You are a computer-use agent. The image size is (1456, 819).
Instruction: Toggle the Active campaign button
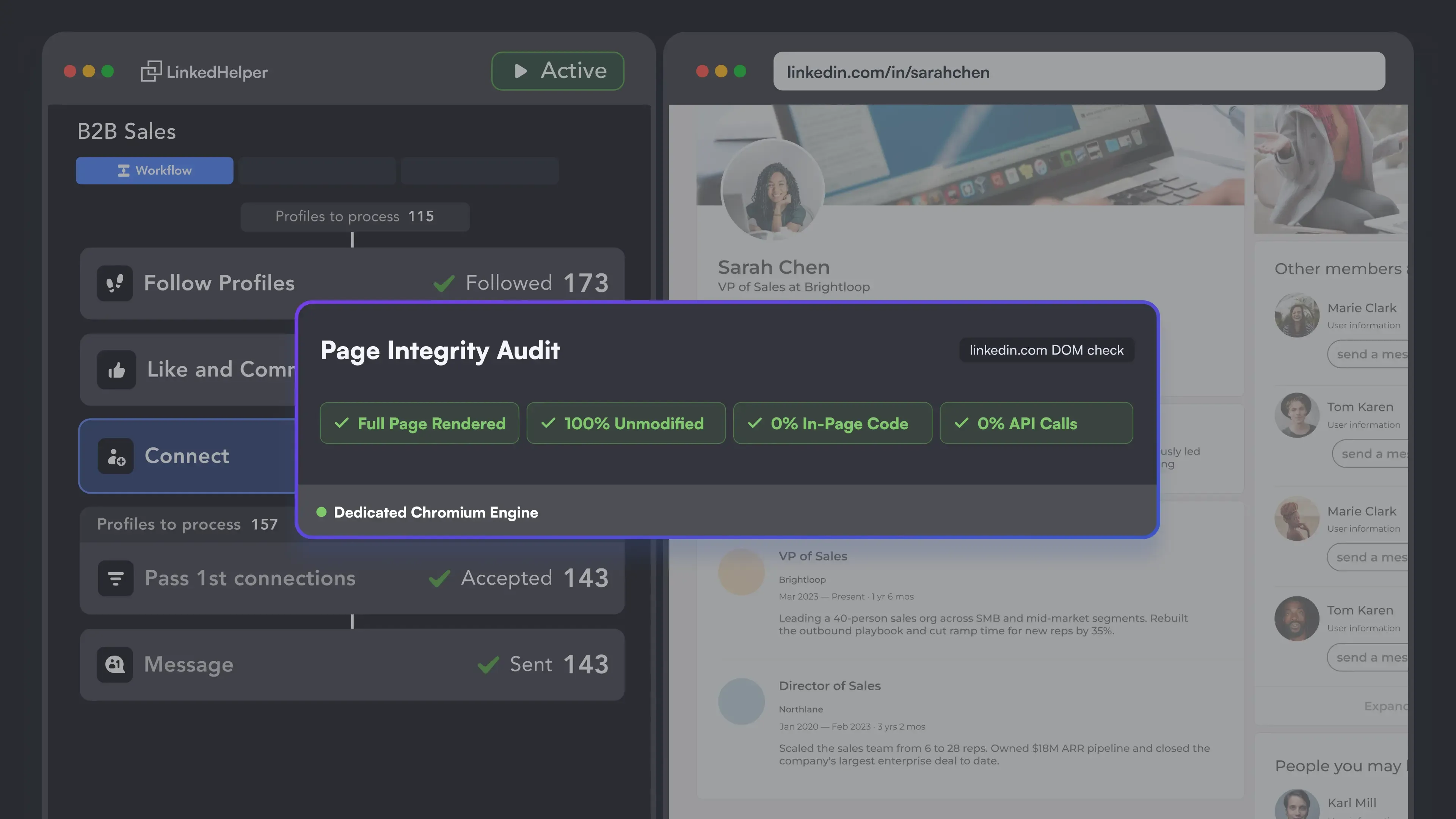click(558, 71)
